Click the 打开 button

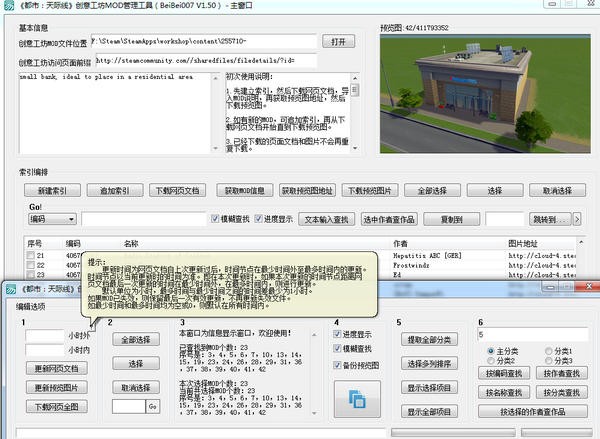(x=338, y=42)
